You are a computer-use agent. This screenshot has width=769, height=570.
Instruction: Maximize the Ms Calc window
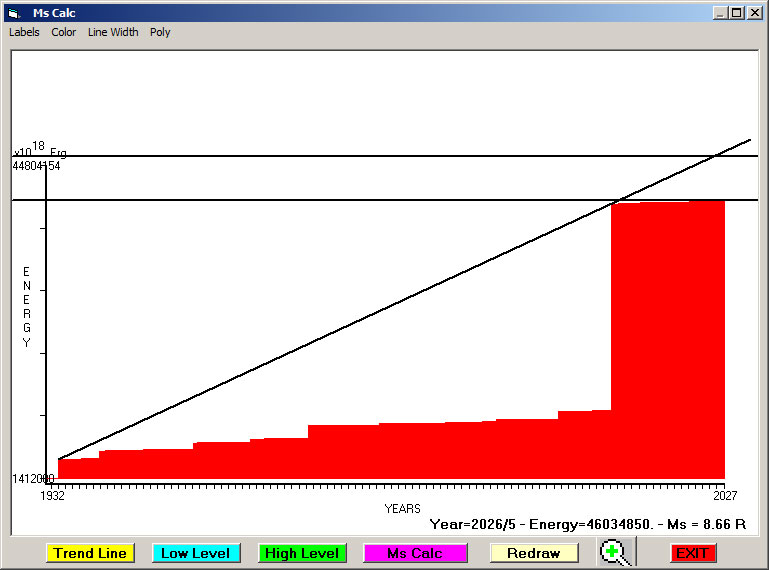737,13
